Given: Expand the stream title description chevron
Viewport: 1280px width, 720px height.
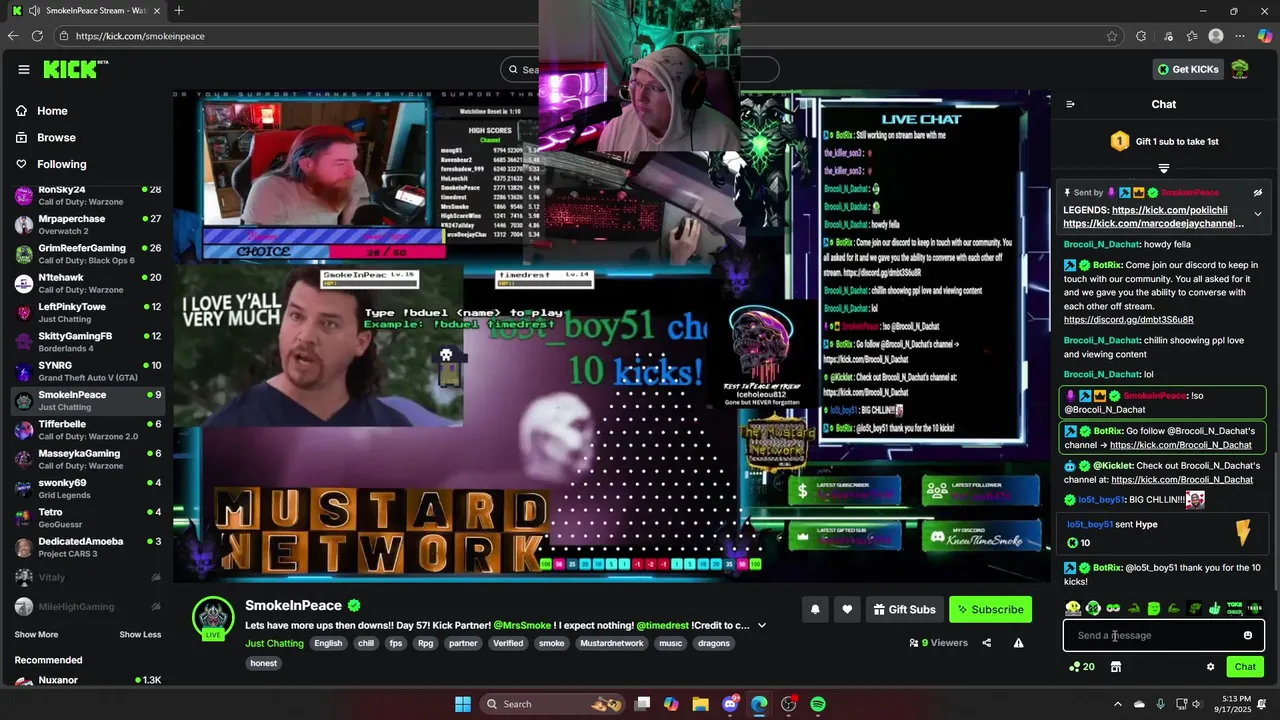Looking at the screenshot, I should [762, 625].
